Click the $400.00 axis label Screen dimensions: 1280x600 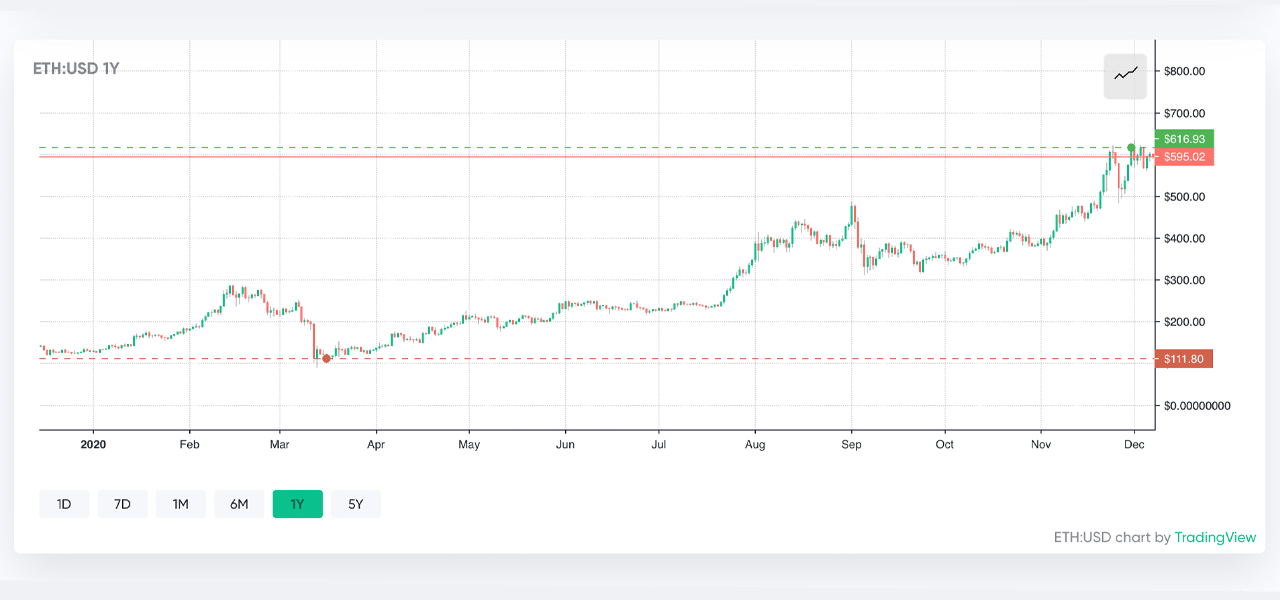pos(1184,239)
